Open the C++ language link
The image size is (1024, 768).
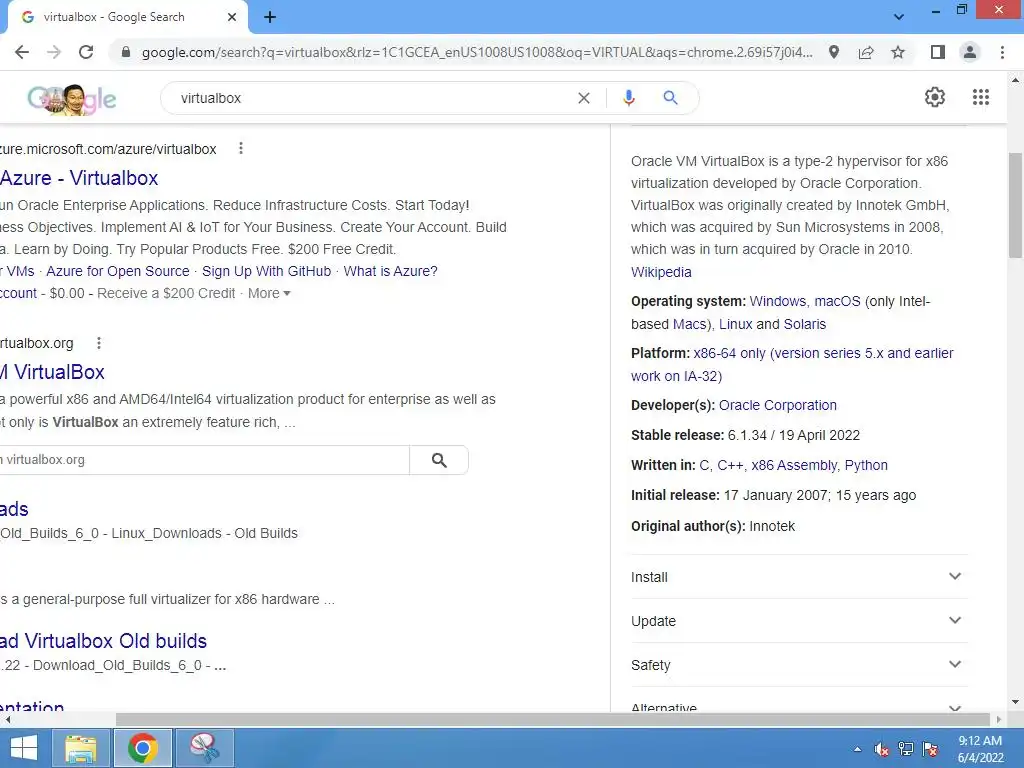point(730,465)
